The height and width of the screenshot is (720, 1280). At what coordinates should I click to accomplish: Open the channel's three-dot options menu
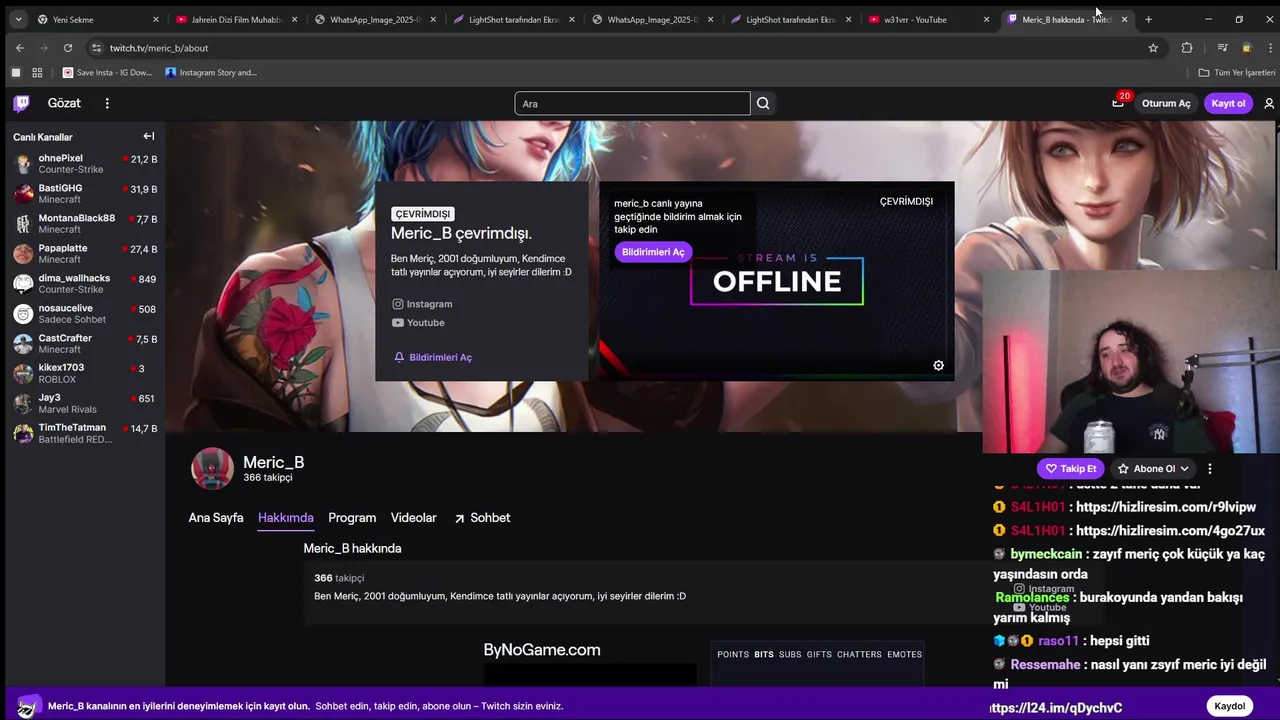pyautogui.click(x=1210, y=468)
